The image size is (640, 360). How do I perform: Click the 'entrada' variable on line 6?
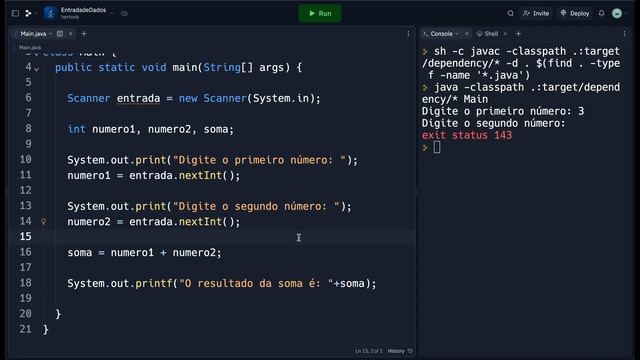(138, 98)
